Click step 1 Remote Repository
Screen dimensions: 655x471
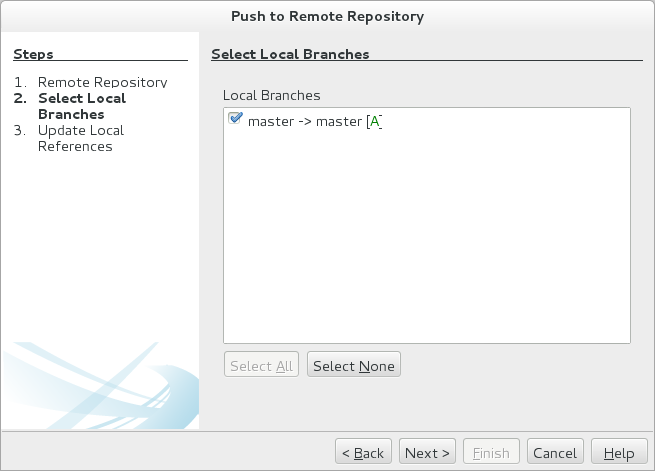[x=102, y=82]
